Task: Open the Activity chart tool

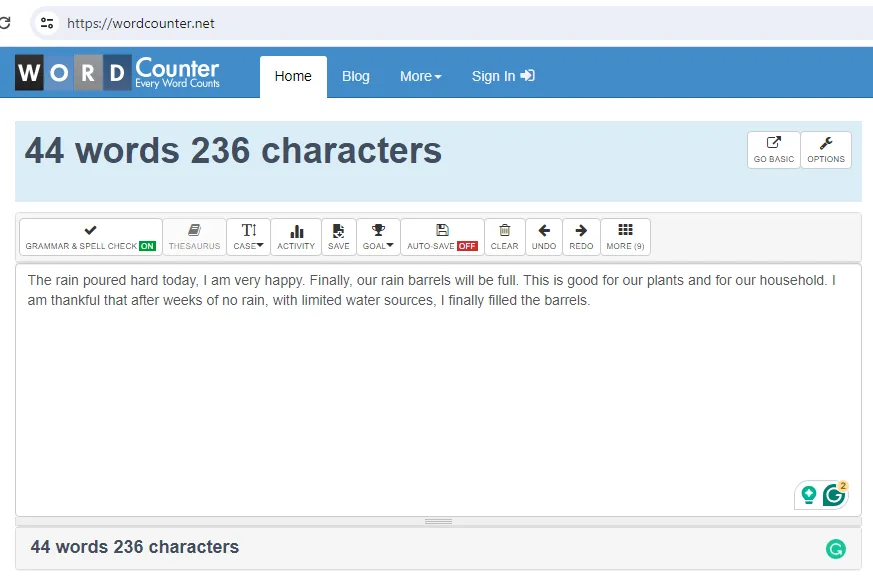Action: (296, 237)
